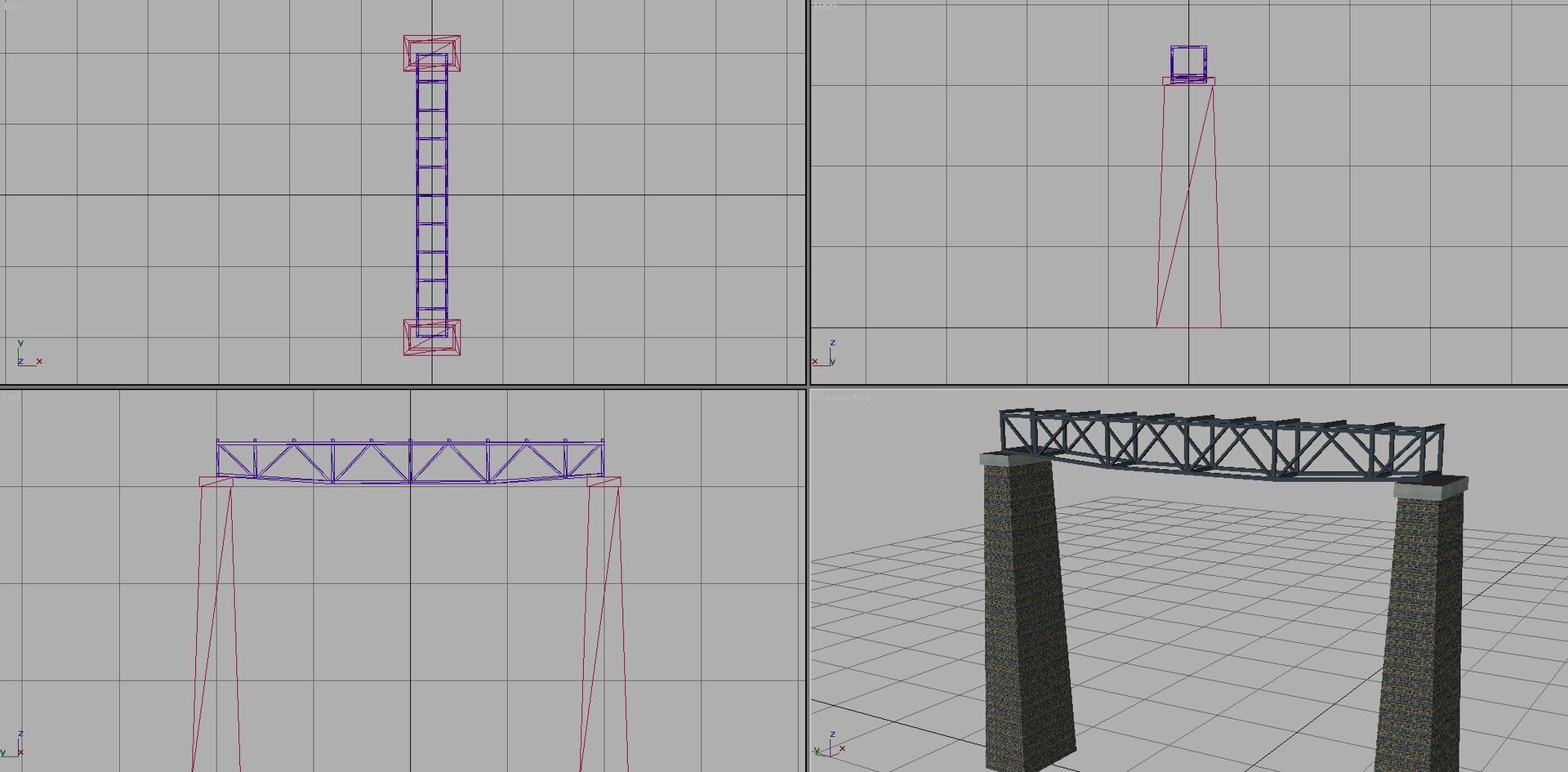Open the Left viewport label menu
1568x772 pixels.
point(11,397)
